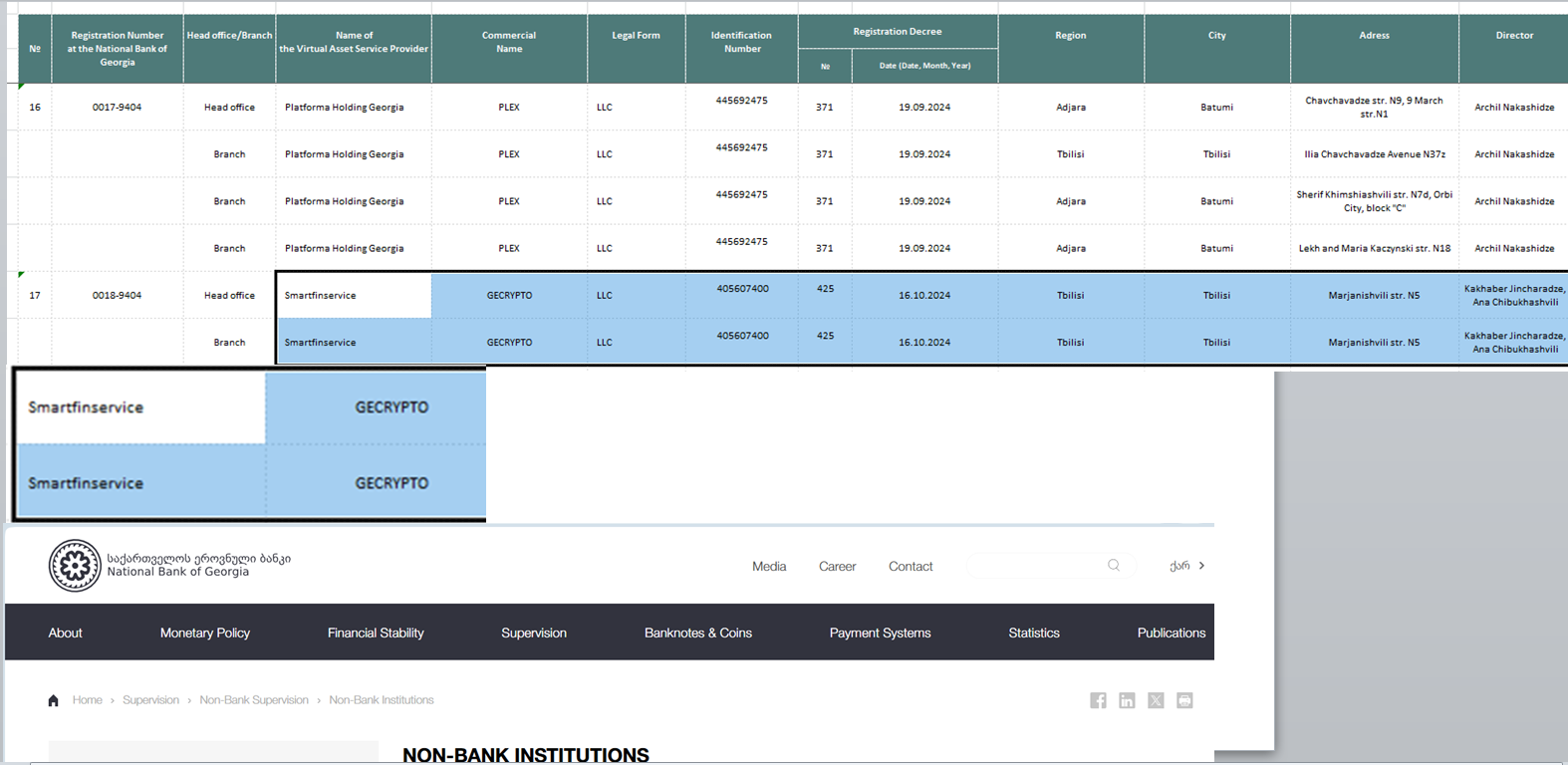
Task: Go to the Media page
Action: tap(769, 566)
